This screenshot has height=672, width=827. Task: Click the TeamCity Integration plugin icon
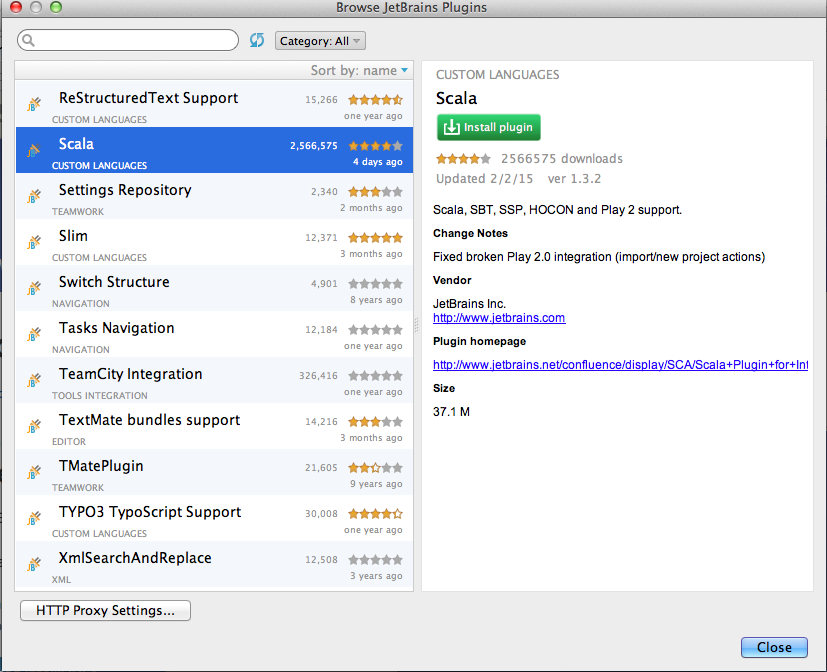[x=34, y=379]
